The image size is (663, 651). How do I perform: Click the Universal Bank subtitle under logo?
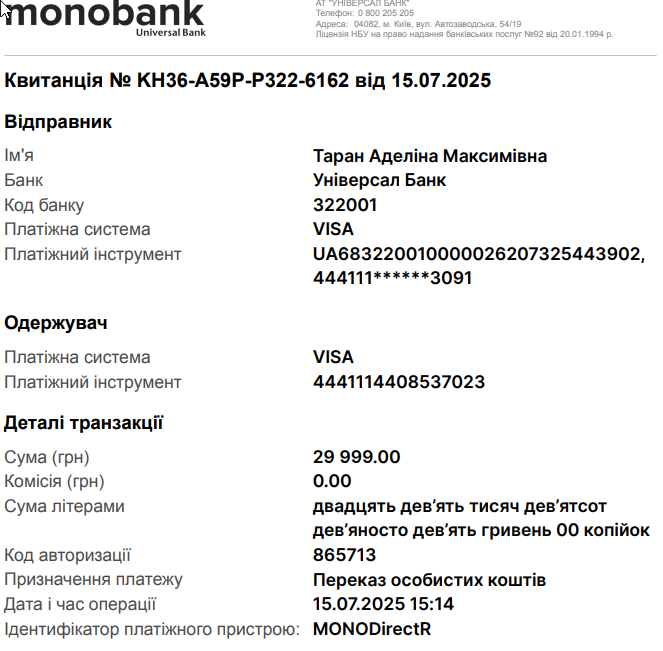pyautogui.click(x=171, y=33)
